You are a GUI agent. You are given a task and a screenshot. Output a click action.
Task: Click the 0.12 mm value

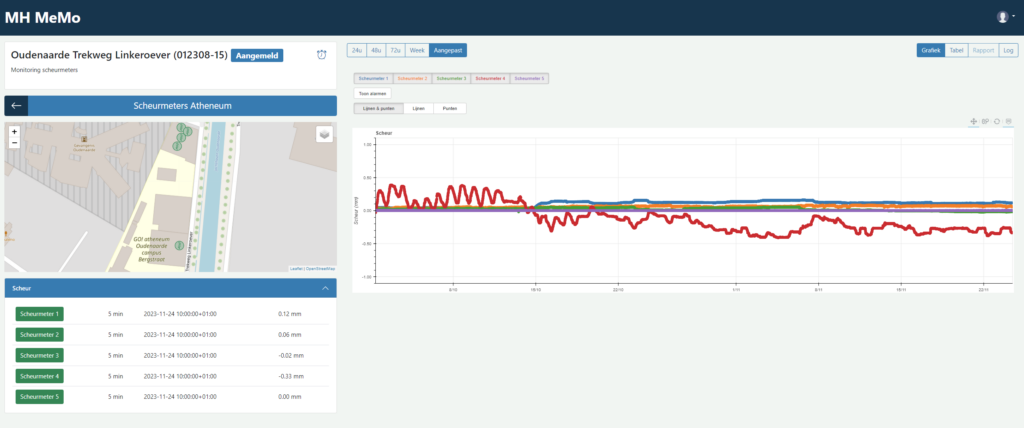pos(290,314)
